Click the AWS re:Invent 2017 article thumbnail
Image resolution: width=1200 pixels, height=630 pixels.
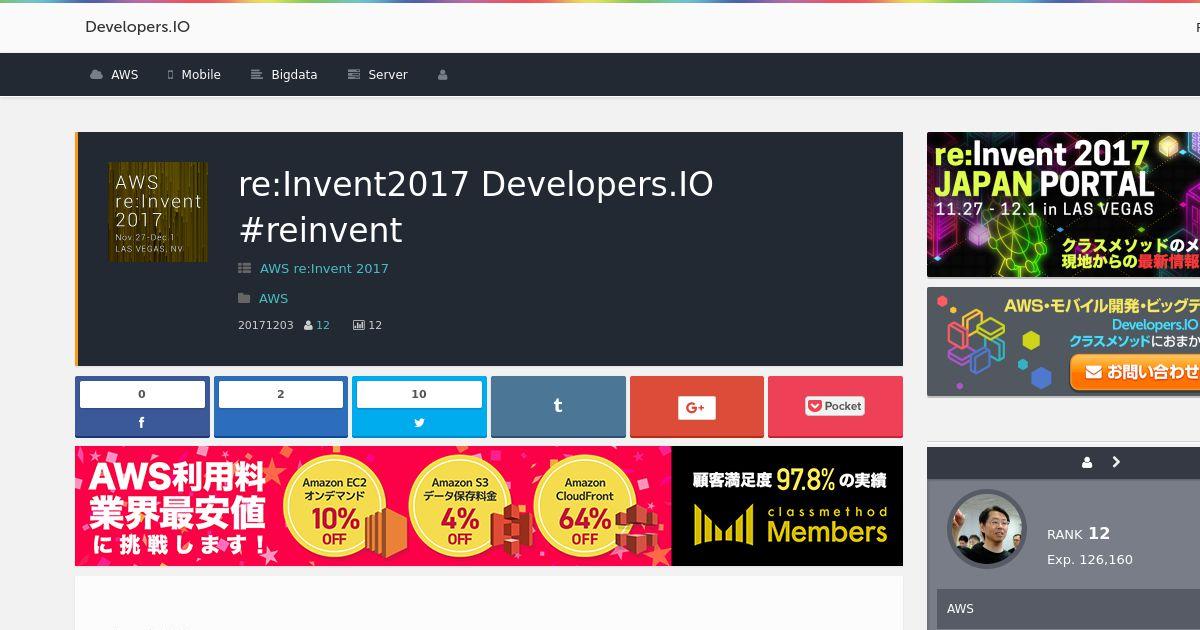click(x=158, y=212)
